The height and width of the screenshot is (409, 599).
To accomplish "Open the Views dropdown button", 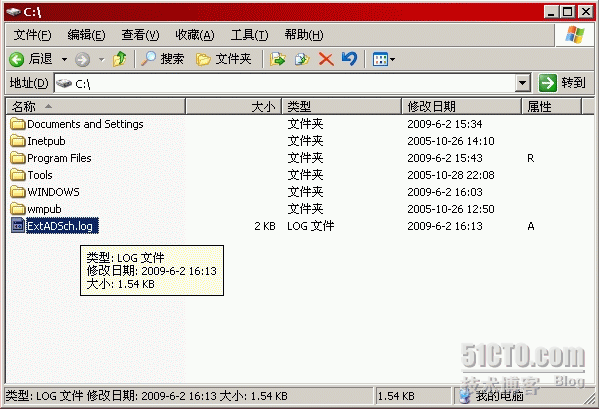I will [x=384, y=59].
